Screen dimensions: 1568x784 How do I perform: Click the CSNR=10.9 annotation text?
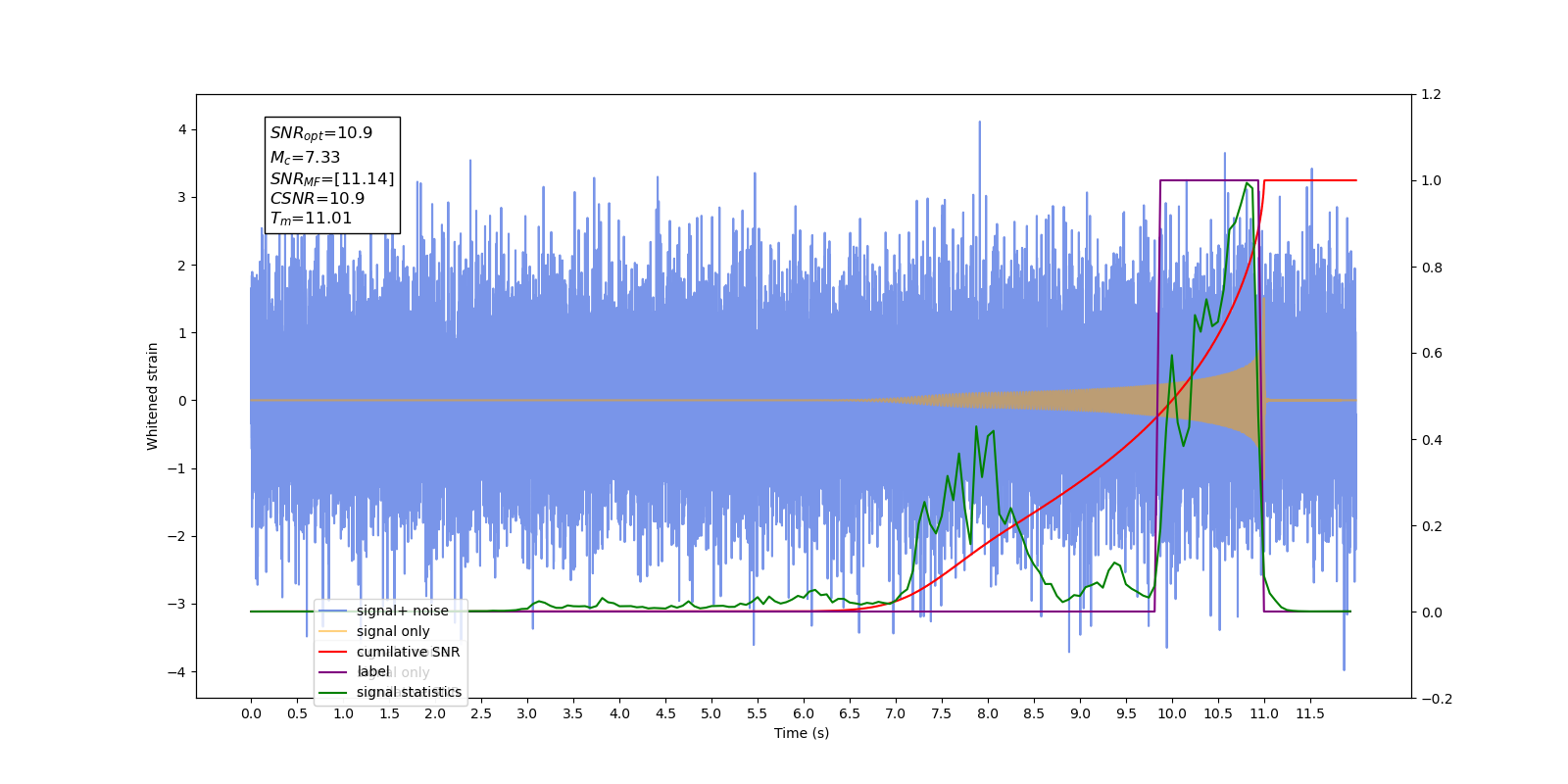318,198
